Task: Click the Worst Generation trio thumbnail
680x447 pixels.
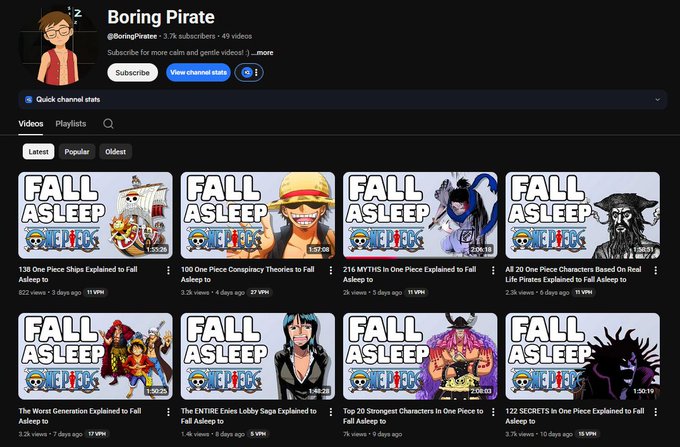Action: point(95,356)
